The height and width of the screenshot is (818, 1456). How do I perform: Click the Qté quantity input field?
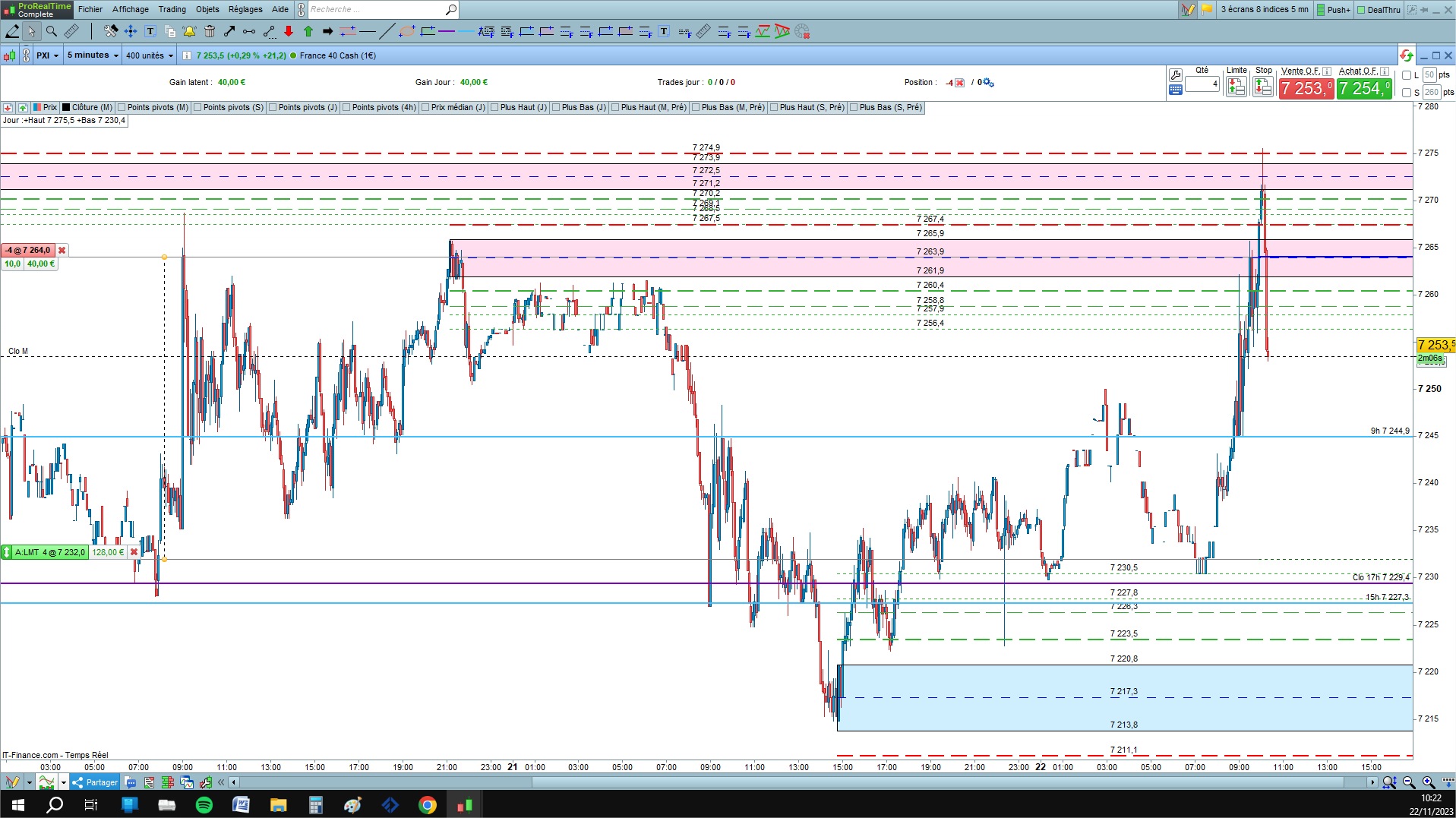pyautogui.click(x=1202, y=84)
